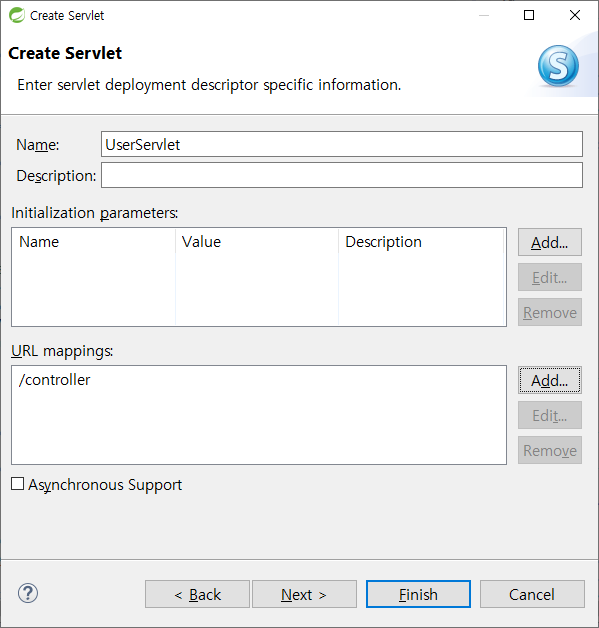This screenshot has height=628, width=599.
Task: Click the Spring leaf icon in title bar
Action: click(x=17, y=15)
